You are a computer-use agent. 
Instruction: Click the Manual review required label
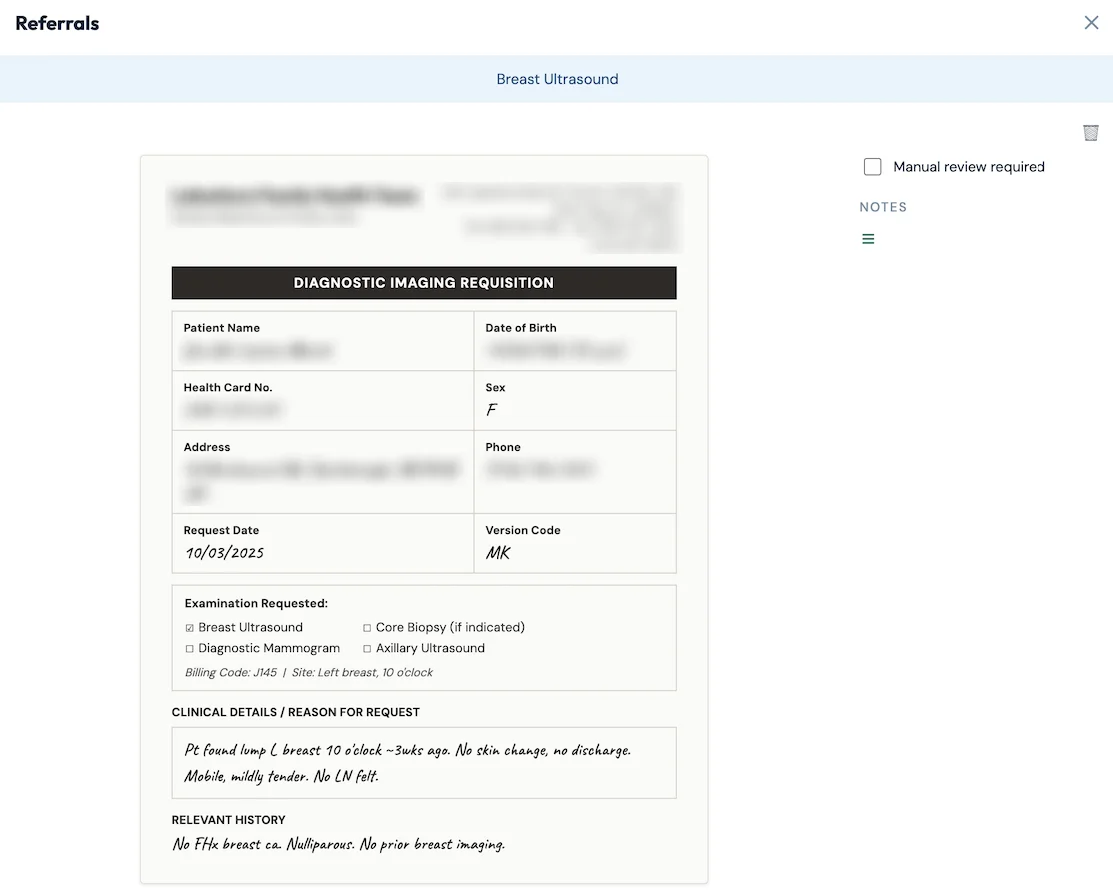pyautogui.click(x=969, y=167)
